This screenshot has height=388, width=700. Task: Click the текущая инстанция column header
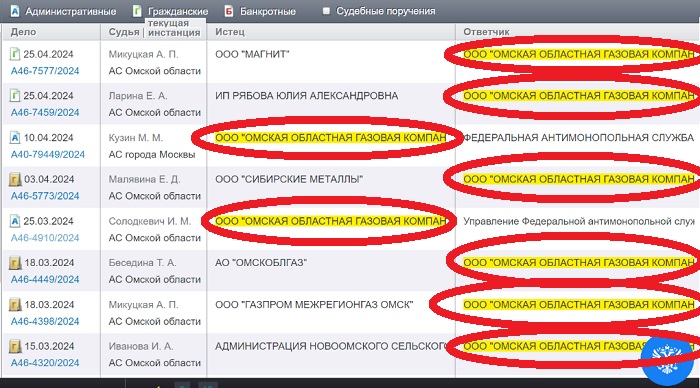[174, 28]
